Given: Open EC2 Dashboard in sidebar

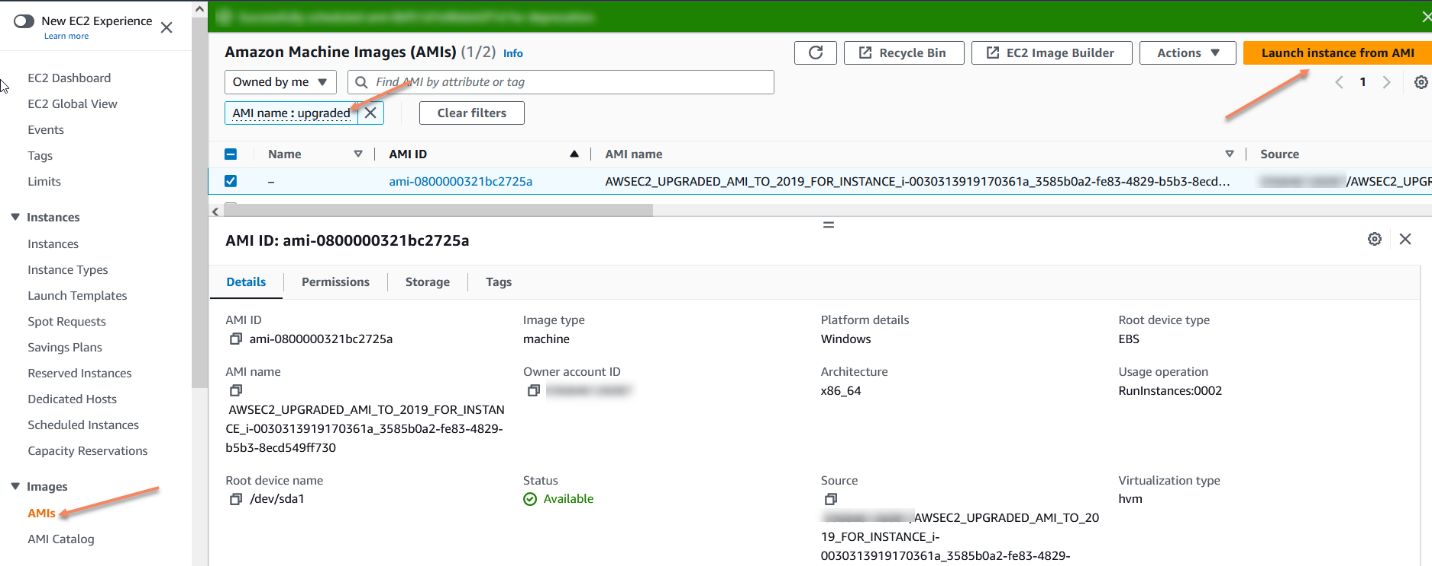Looking at the screenshot, I should coord(69,78).
